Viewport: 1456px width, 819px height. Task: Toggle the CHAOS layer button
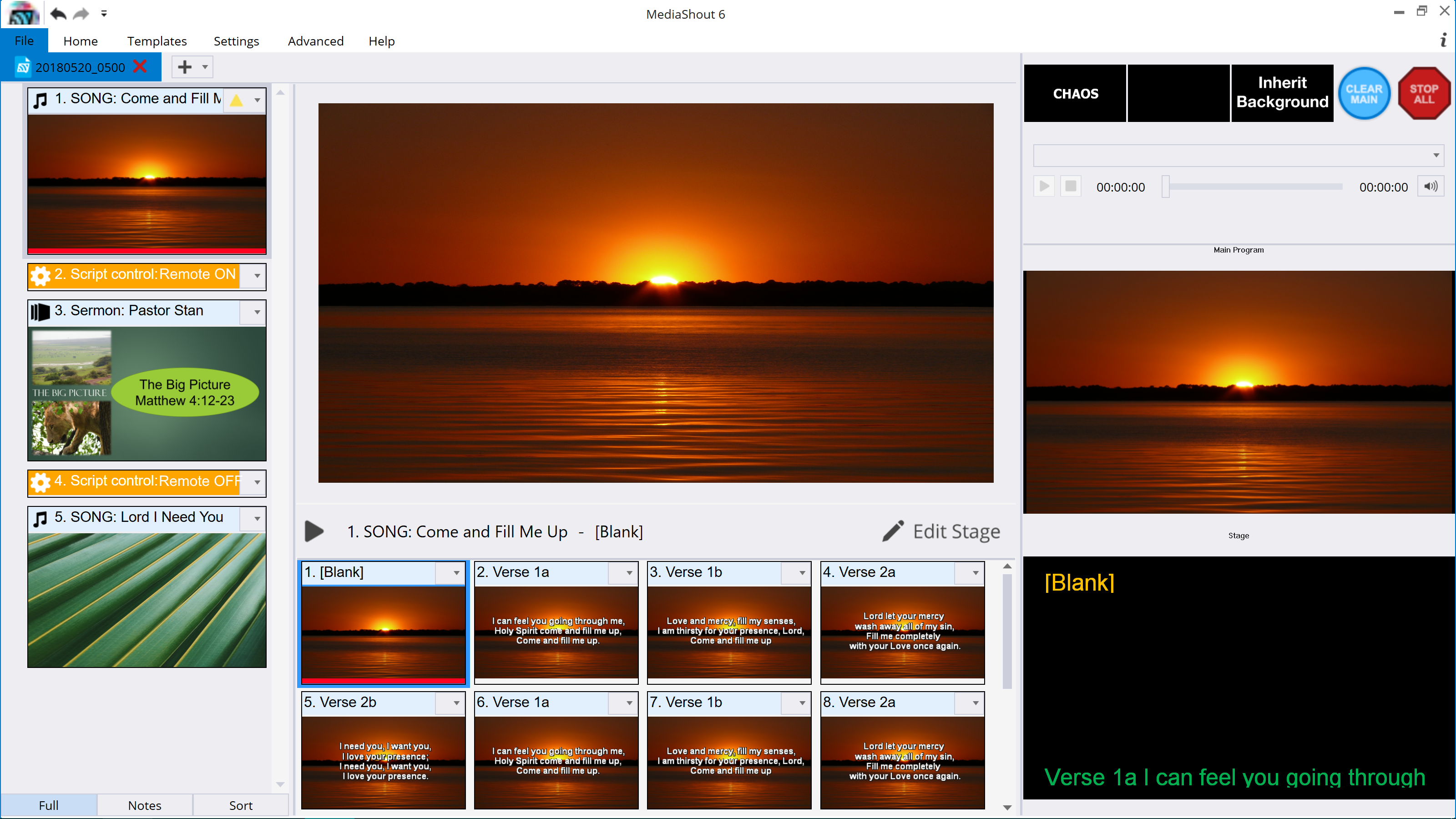[1075, 93]
